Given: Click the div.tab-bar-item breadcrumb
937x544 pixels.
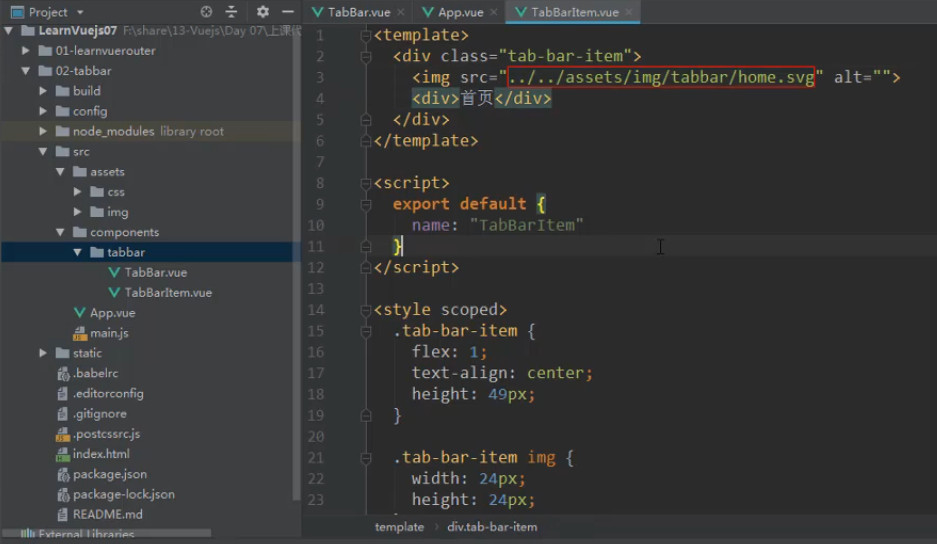Looking at the screenshot, I should (x=492, y=527).
